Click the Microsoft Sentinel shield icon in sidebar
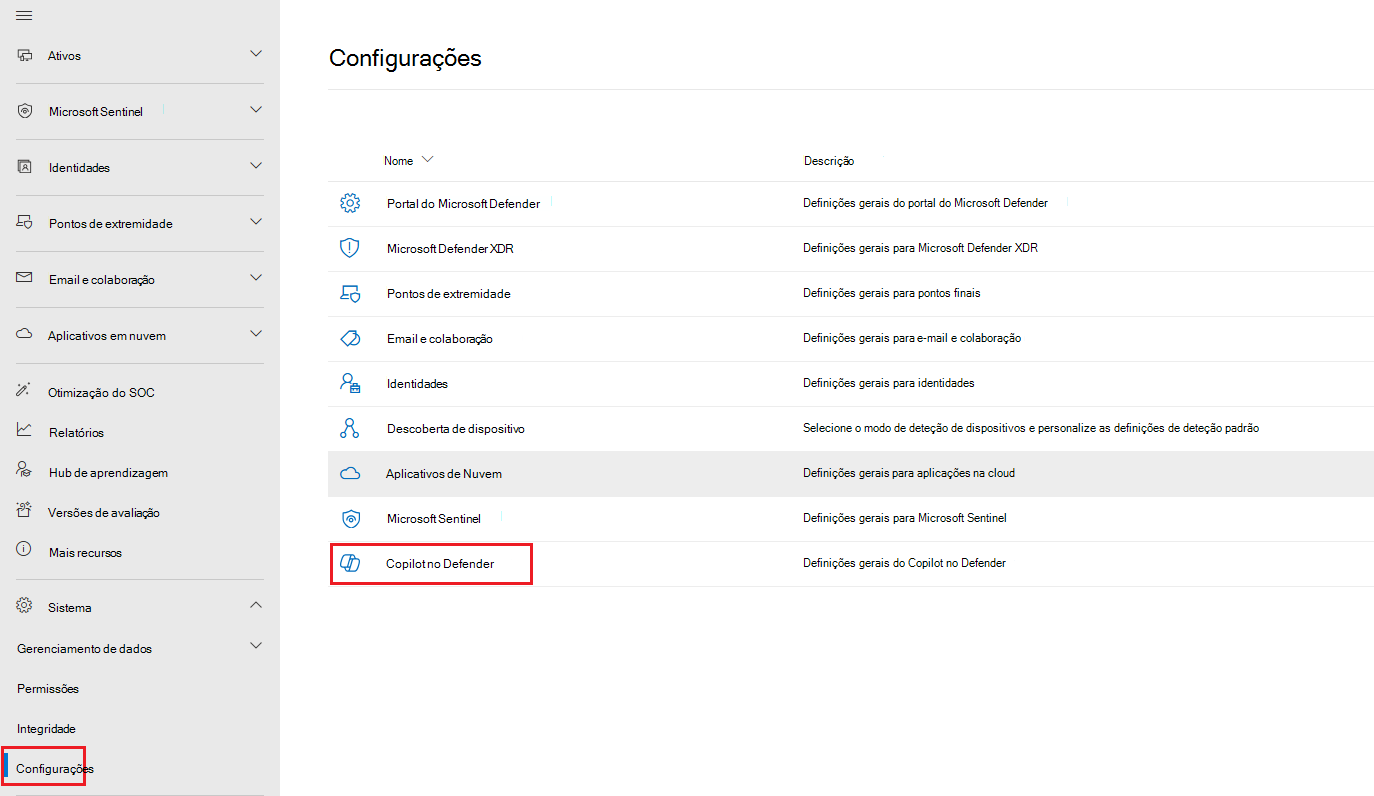This screenshot has height=796, width=1374. click(25, 111)
